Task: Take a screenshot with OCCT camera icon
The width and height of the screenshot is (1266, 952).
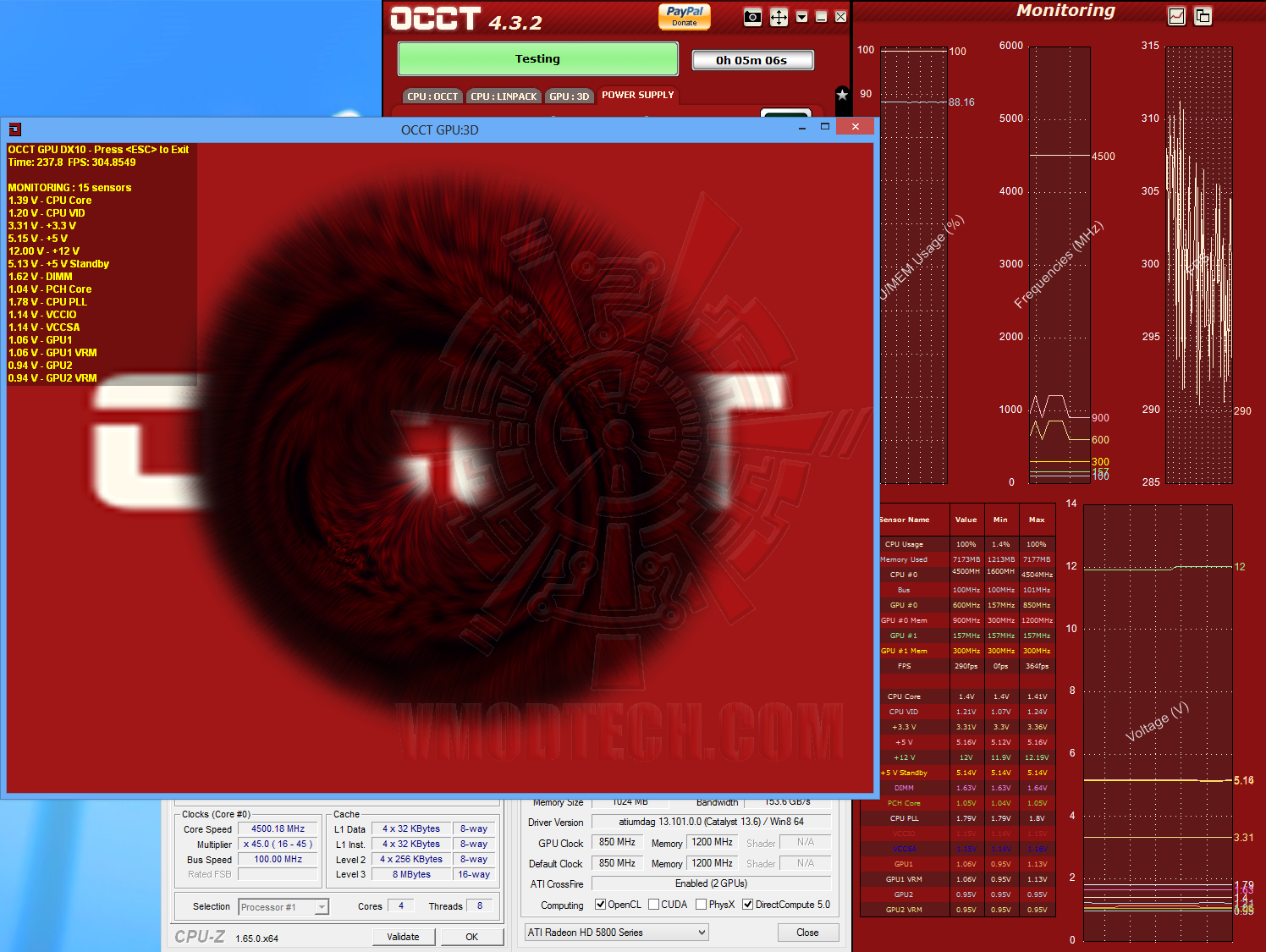Action: click(x=752, y=17)
